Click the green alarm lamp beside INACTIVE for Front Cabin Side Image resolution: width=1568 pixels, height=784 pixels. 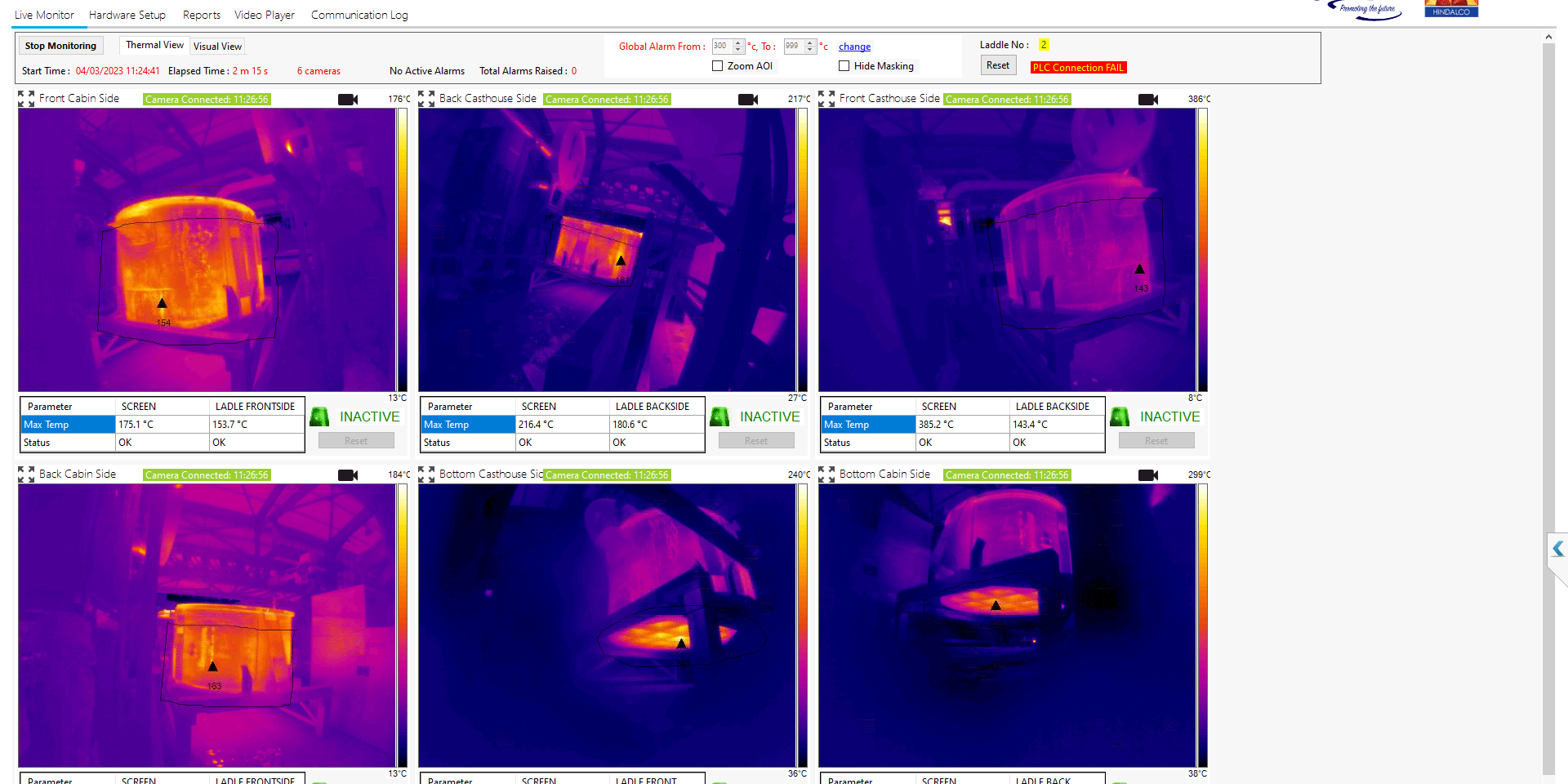point(319,416)
